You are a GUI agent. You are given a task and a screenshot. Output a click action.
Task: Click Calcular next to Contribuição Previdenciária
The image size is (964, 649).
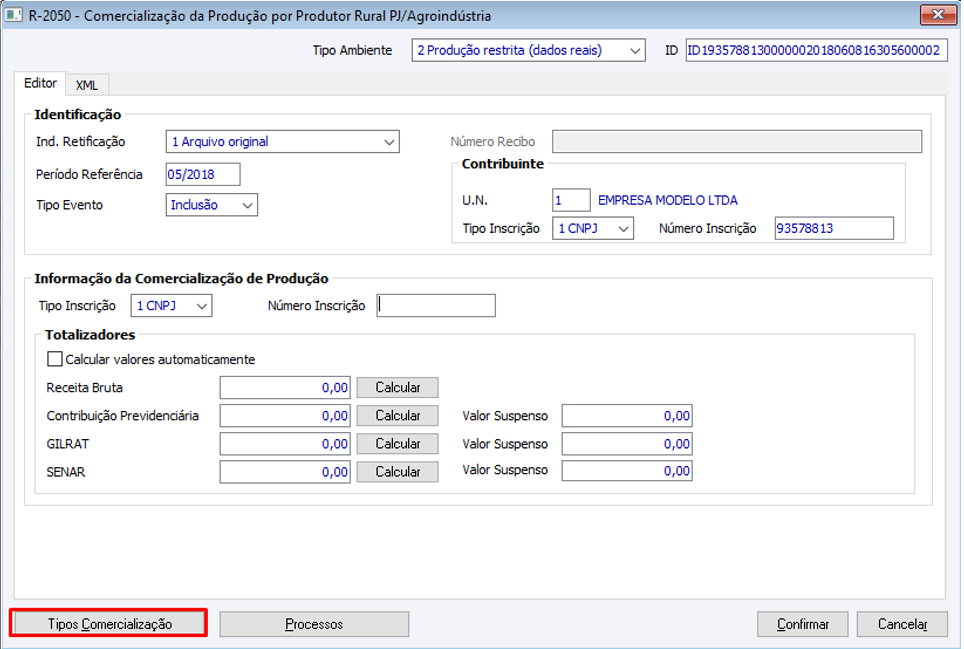click(397, 415)
